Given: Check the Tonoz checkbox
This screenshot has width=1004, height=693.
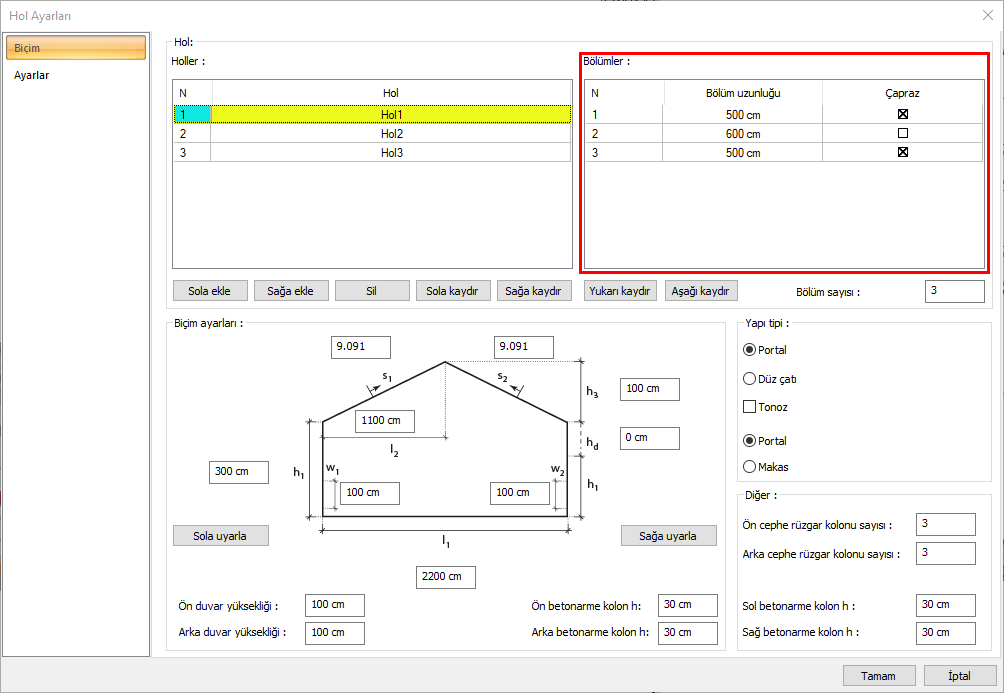Looking at the screenshot, I should pyautogui.click(x=750, y=407).
